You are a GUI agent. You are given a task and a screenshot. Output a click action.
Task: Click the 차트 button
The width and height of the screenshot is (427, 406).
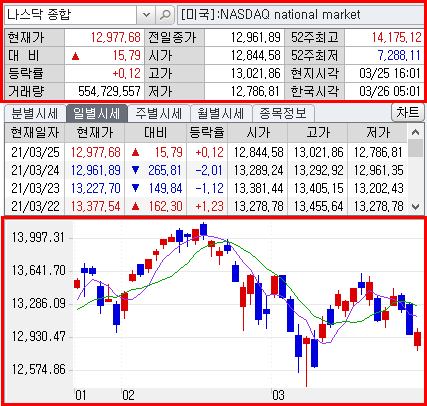click(407, 112)
